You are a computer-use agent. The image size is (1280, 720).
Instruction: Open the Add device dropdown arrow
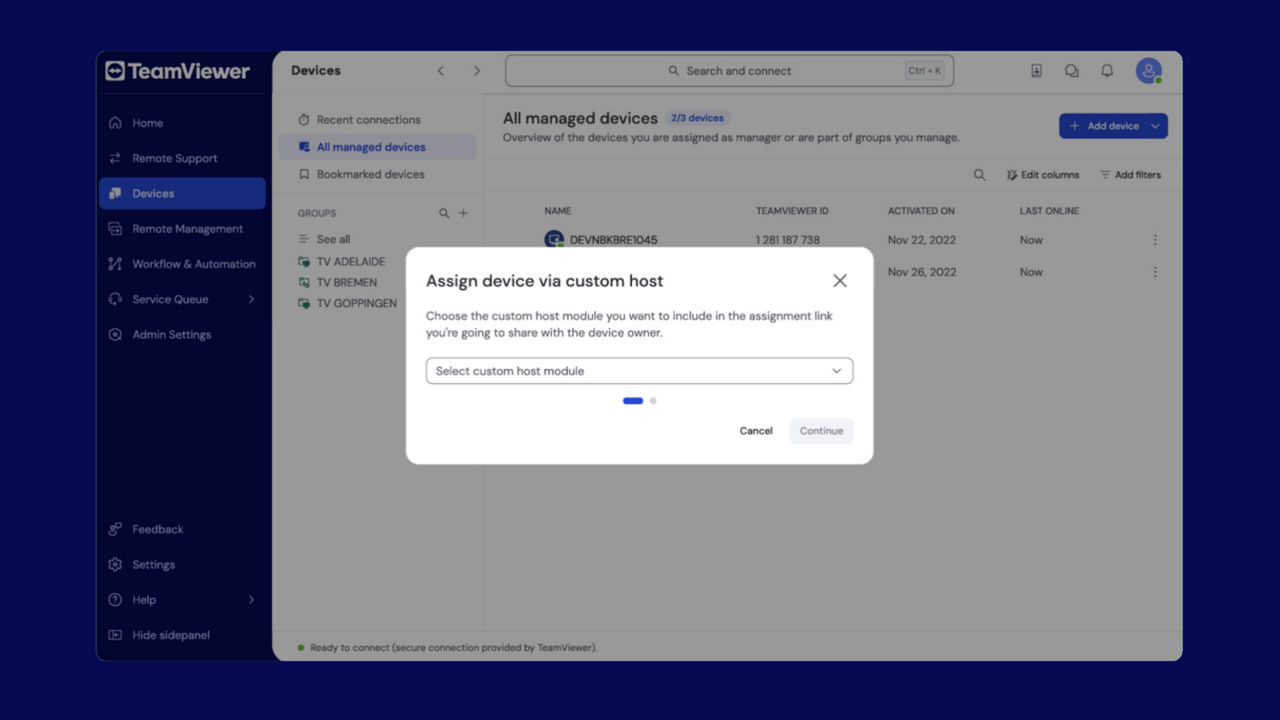(x=1156, y=126)
